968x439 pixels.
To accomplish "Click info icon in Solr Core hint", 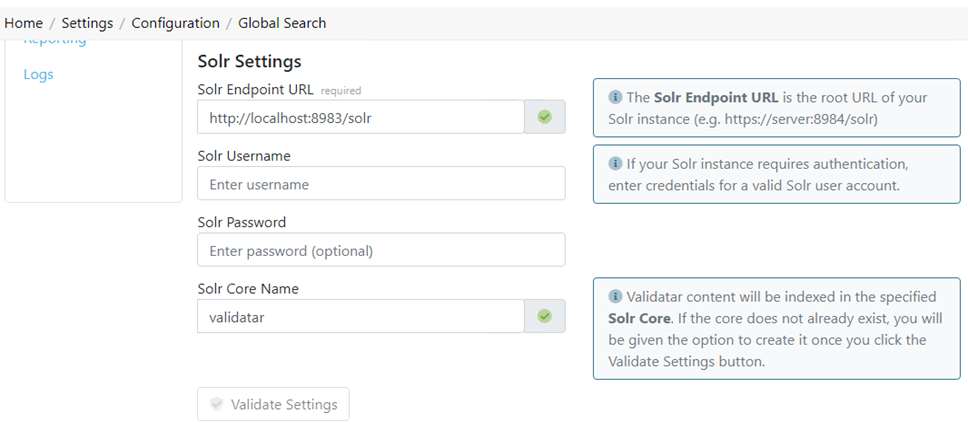I will 615,296.
